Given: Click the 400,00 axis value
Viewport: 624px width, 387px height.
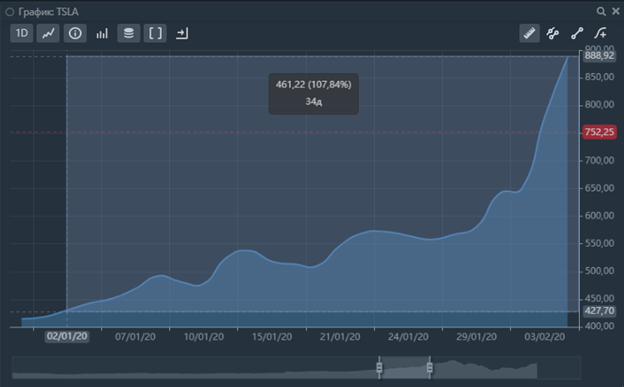Looking at the screenshot, I should (599, 326).
